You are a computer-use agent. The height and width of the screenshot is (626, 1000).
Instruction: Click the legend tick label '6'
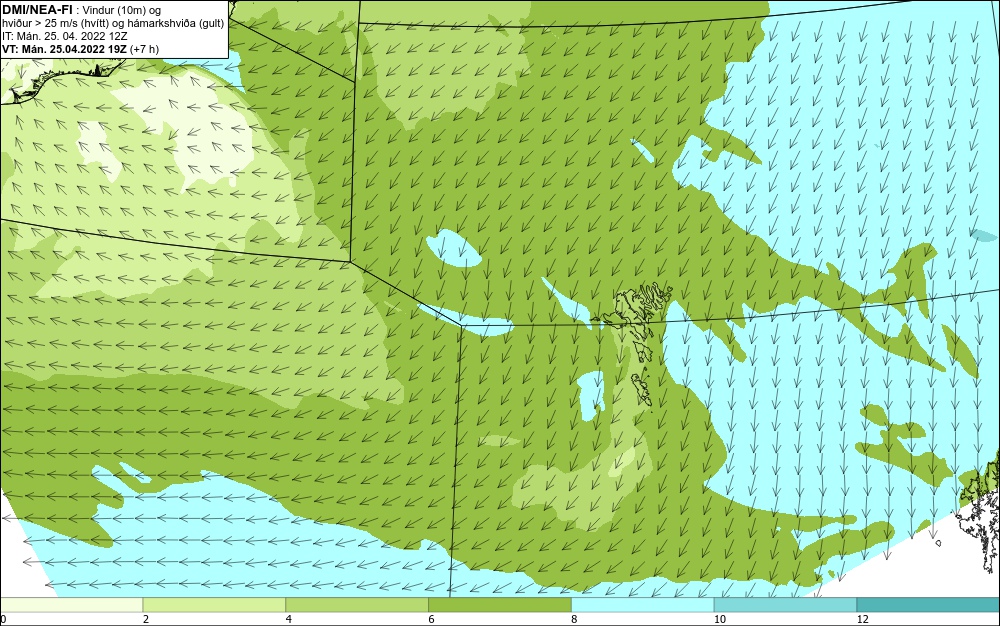tap(432, 619)
